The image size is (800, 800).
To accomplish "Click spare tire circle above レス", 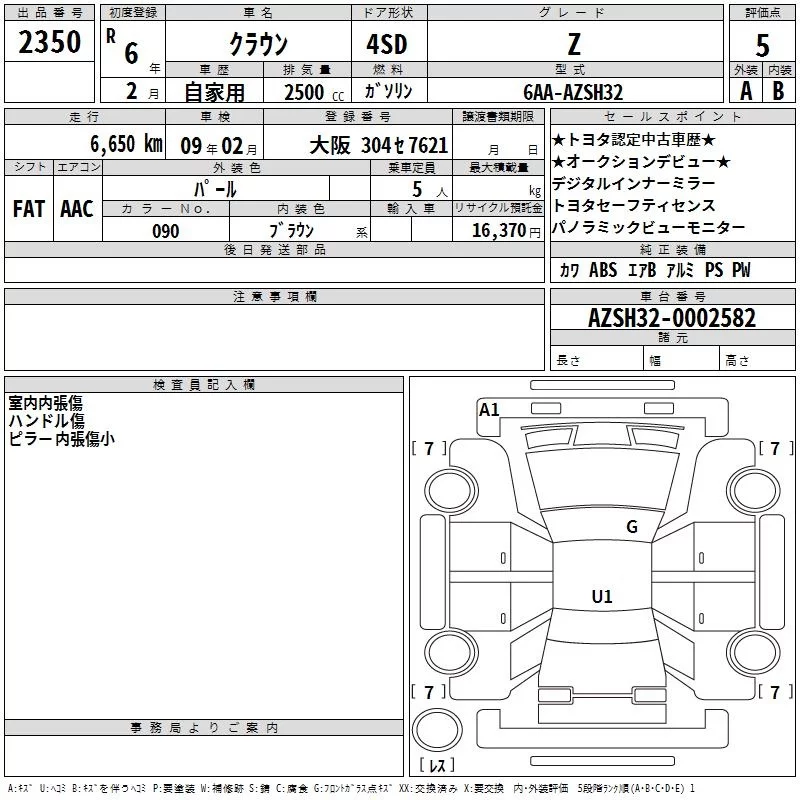I will (x=437, y=730).
